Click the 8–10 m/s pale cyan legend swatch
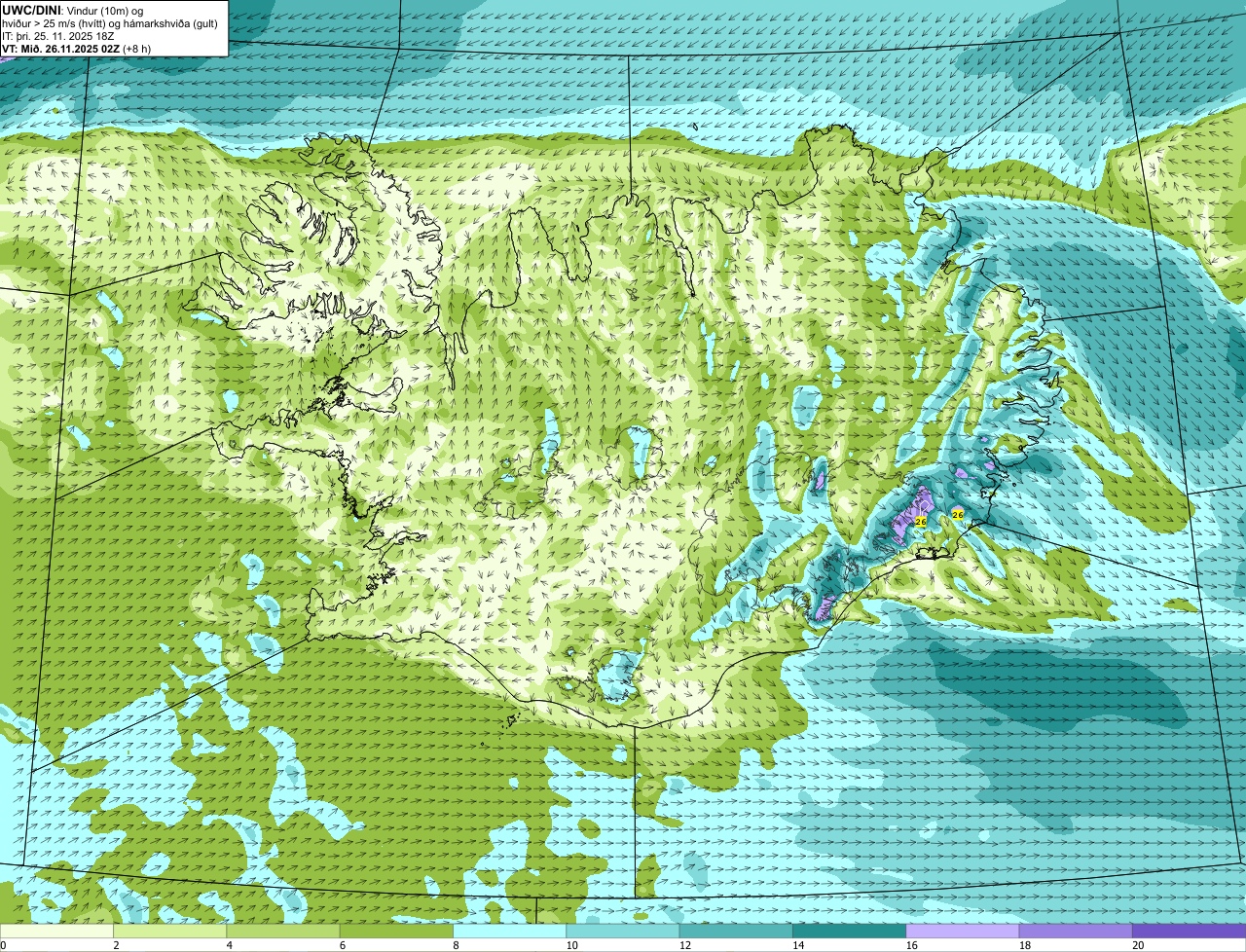The image size is (1246, 952). click(x=510, y=931)
